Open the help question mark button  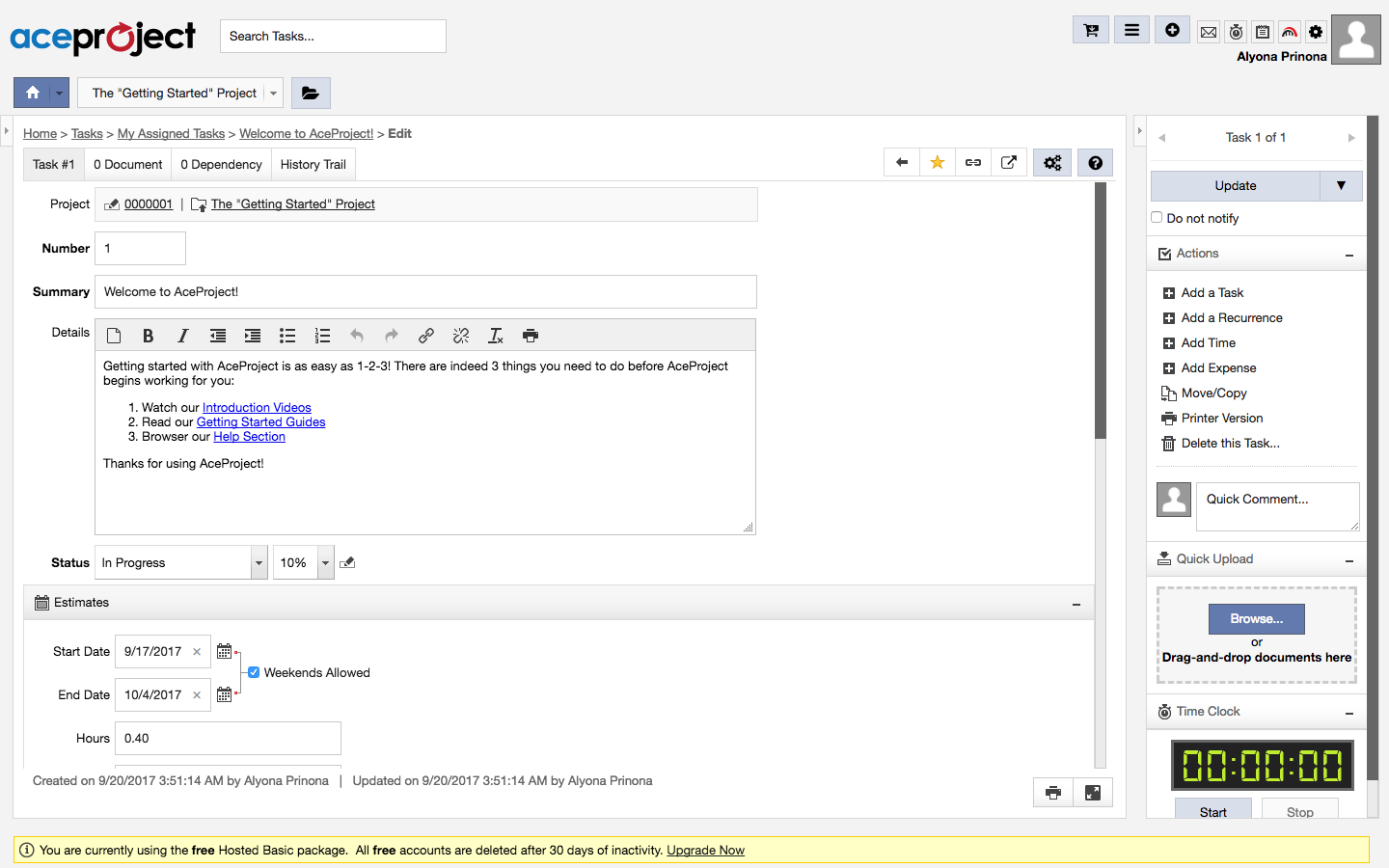[x=1095, y=163]
